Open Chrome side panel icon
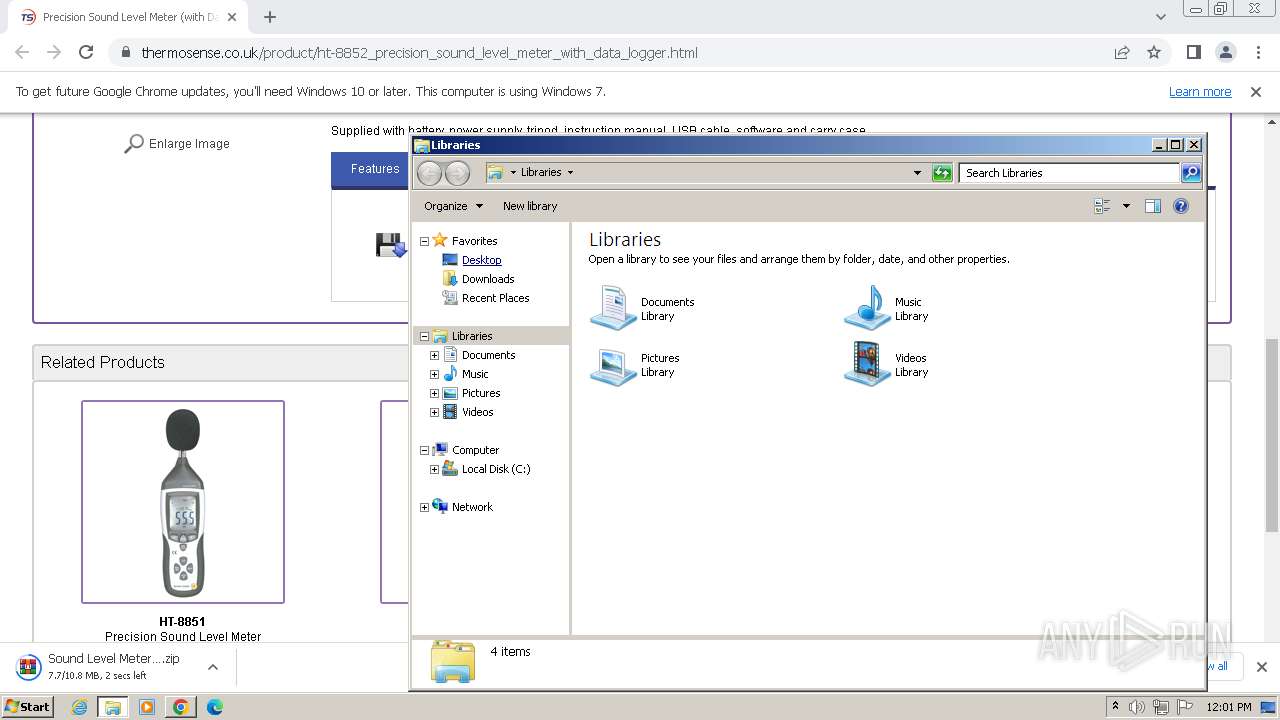 click(1194, 53)
